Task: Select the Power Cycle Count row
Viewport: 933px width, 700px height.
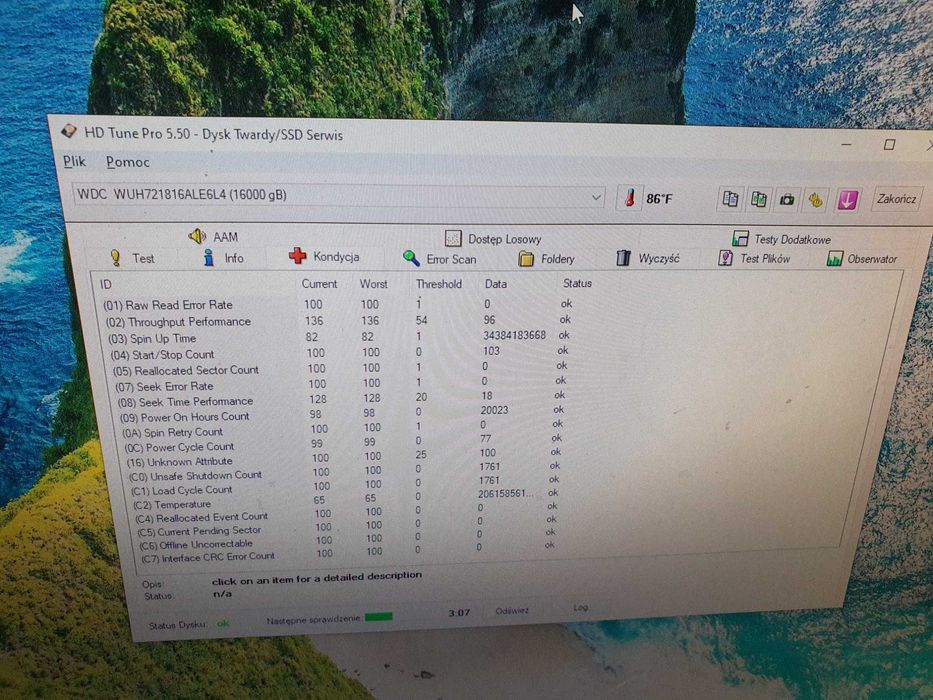Action: pyautogui.click(x=343, y=444)
